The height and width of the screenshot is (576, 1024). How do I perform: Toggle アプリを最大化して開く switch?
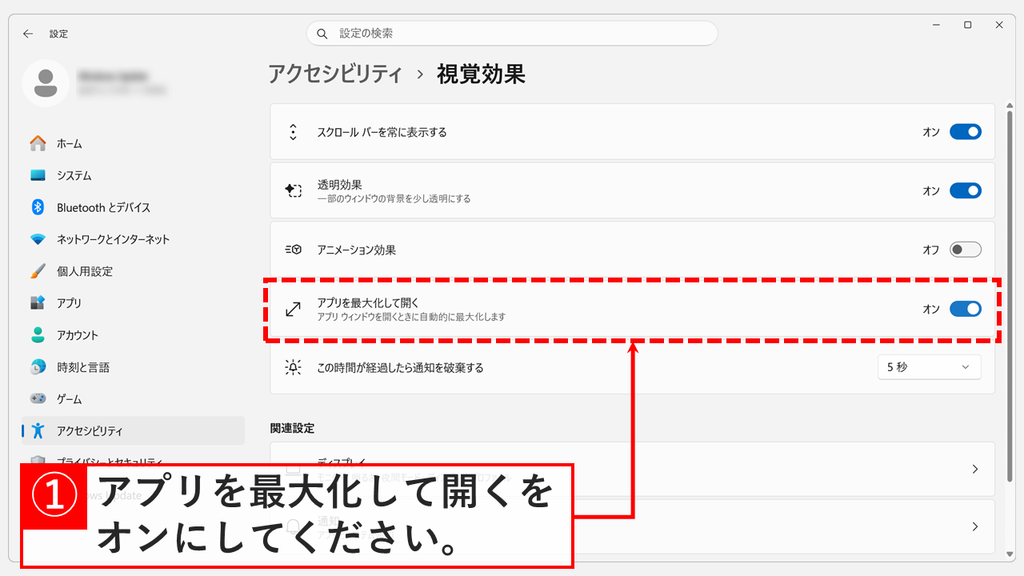tap(965, 309)
